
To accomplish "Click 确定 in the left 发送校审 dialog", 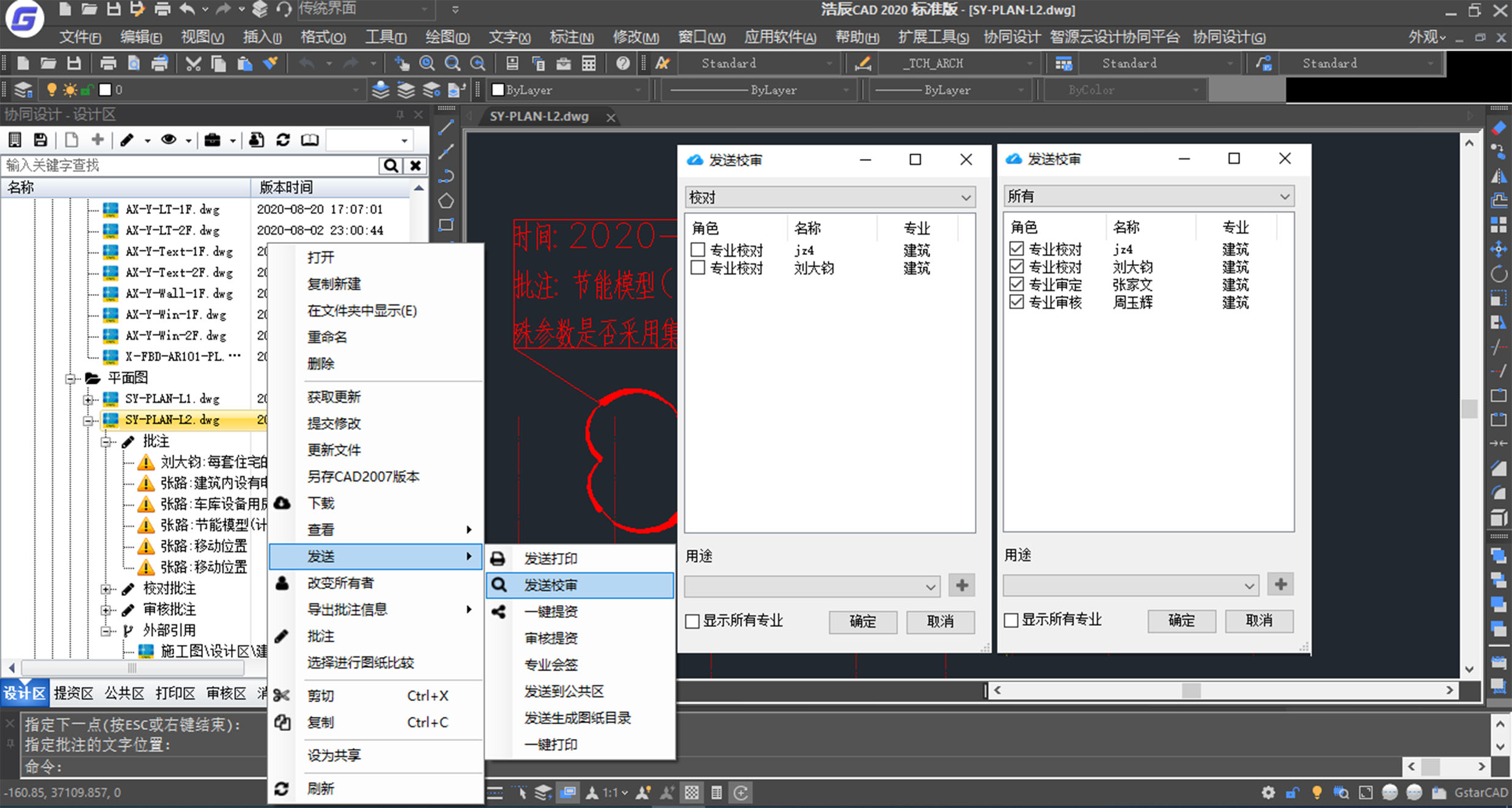I will click(863, 622).
